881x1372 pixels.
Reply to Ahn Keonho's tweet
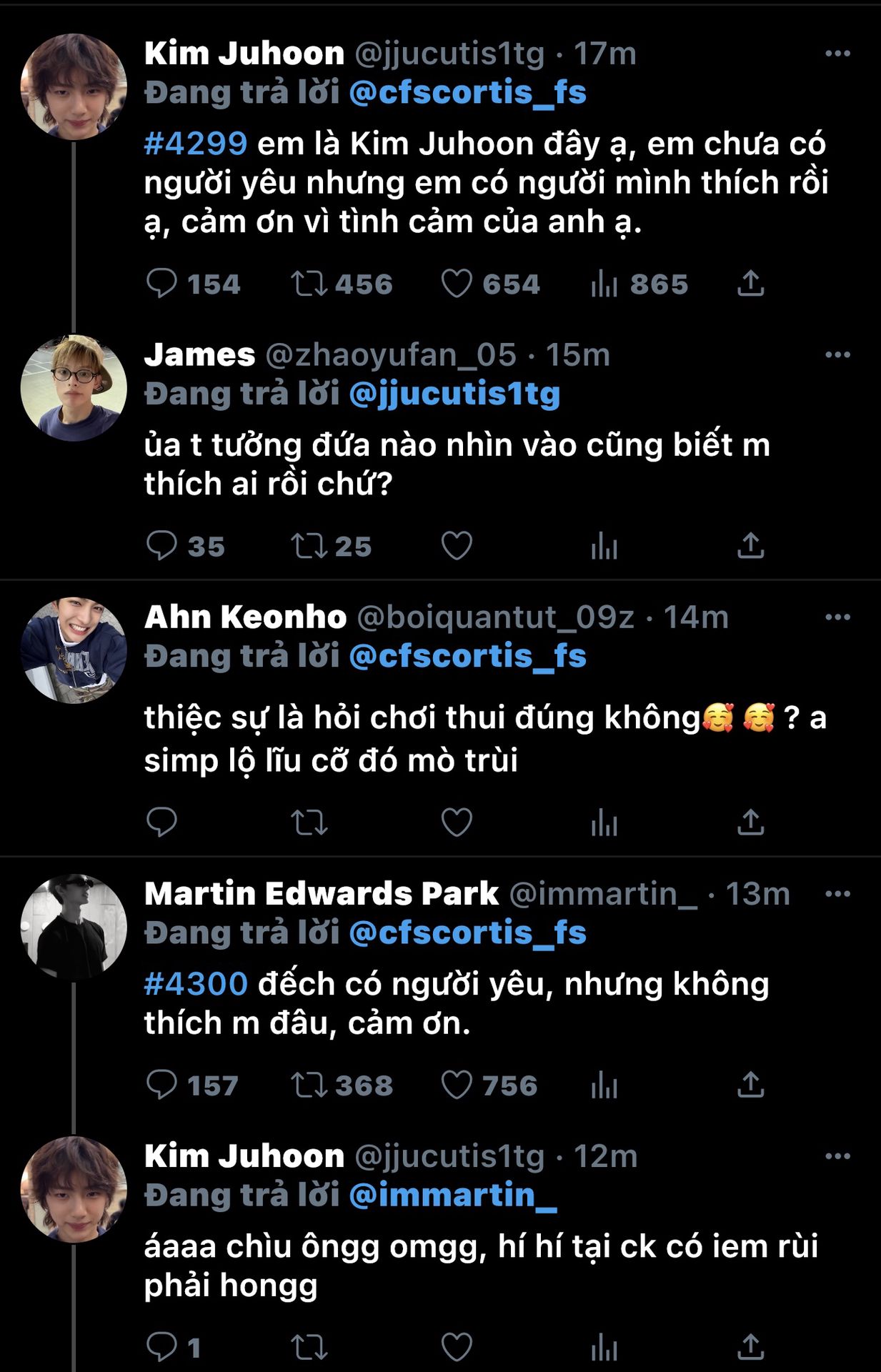(161, 822)
